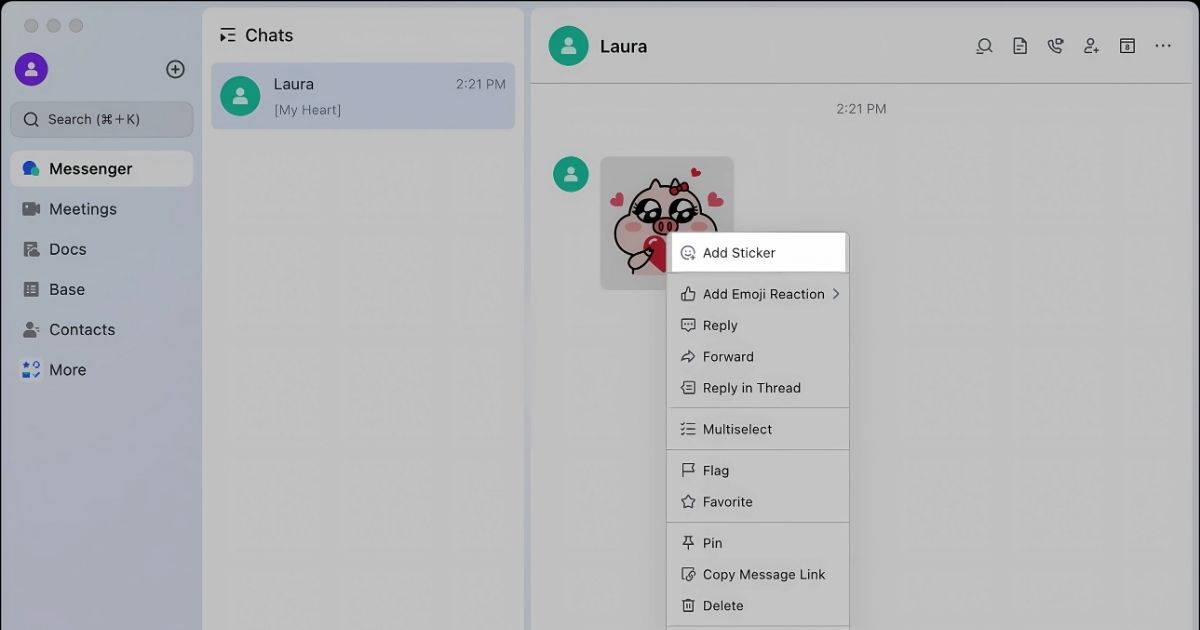Open more options ellipsis in header
The image size is (1200, 630).
click(x=1163, y=46)
